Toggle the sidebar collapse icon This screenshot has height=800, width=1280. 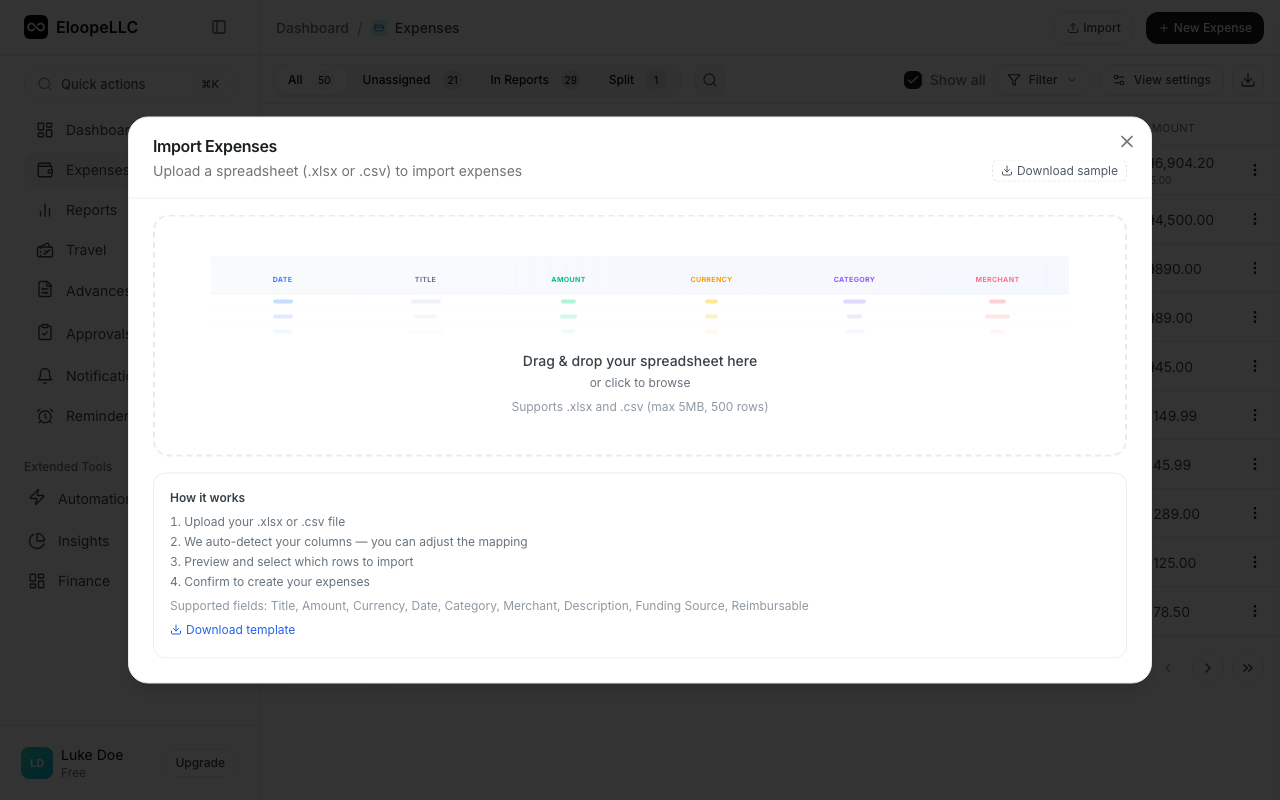(x=219, y=28)
